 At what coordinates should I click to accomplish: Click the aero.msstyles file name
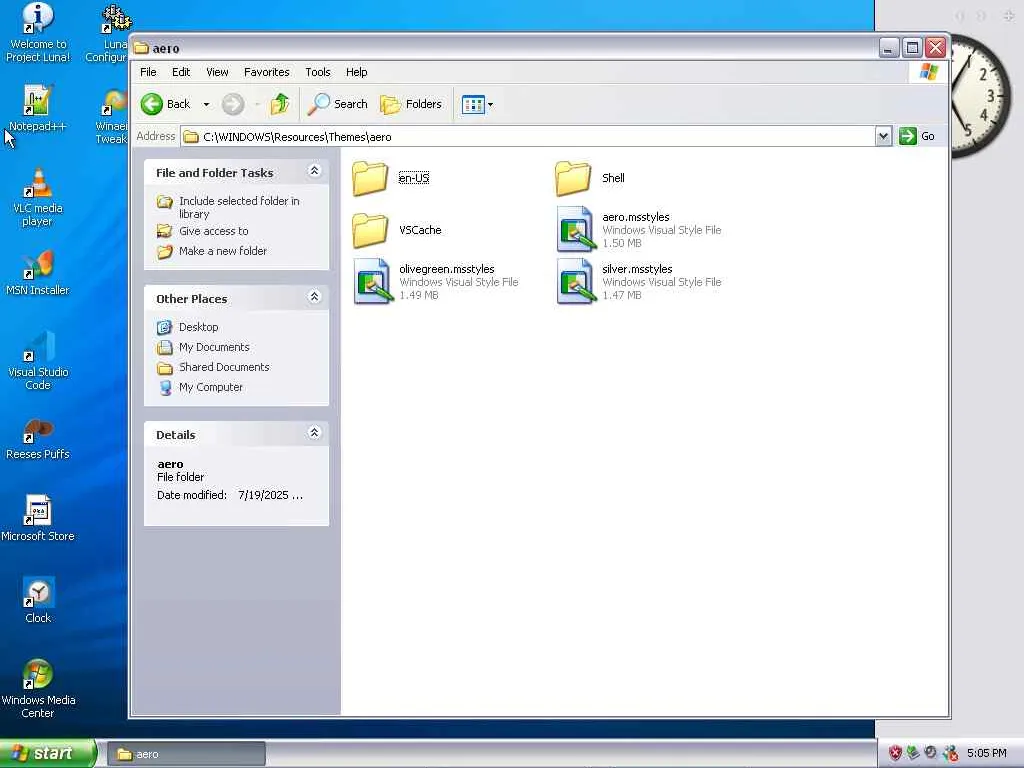635,217
